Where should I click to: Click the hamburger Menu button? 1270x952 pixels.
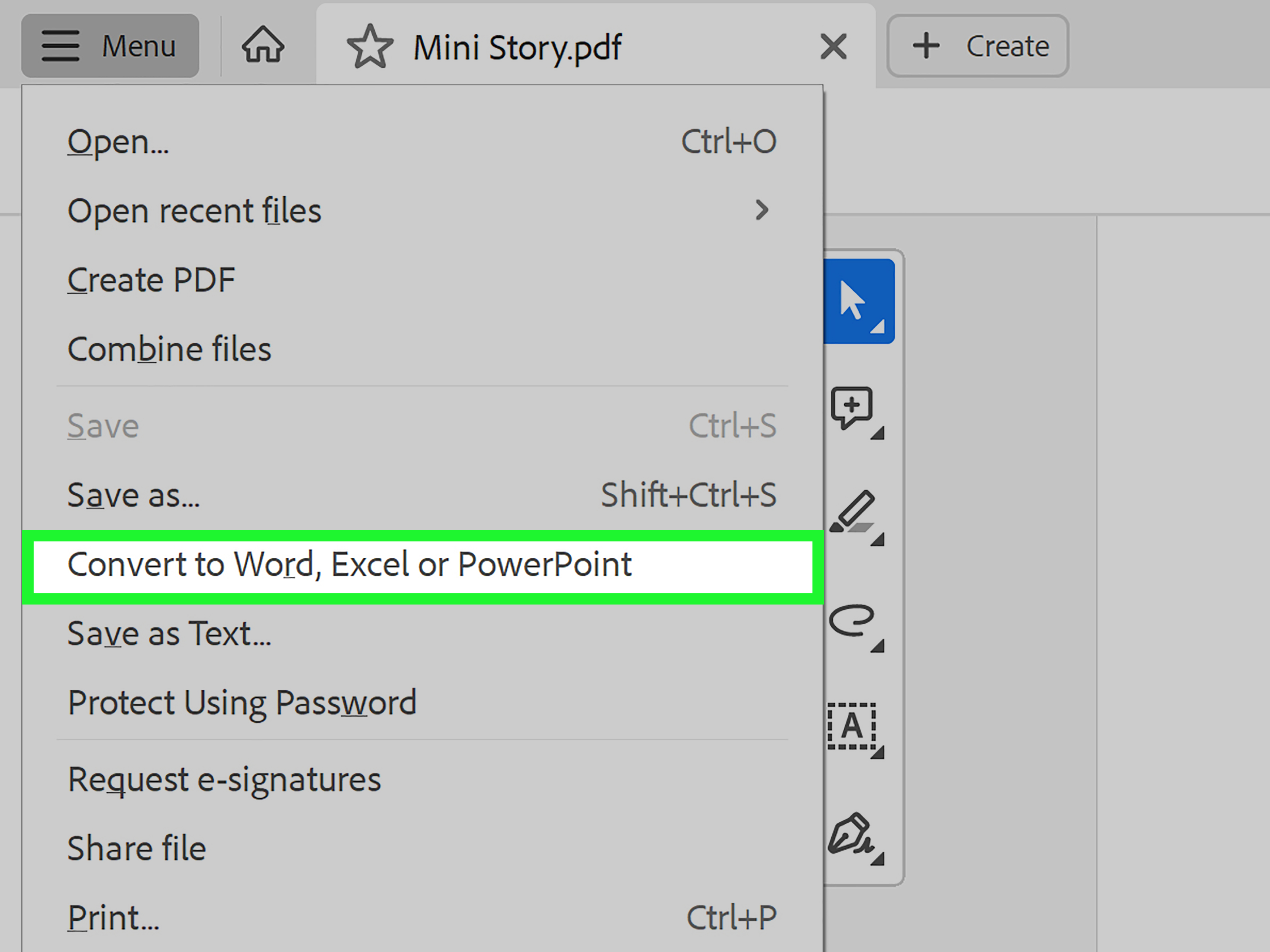click(x=110, y=46)
